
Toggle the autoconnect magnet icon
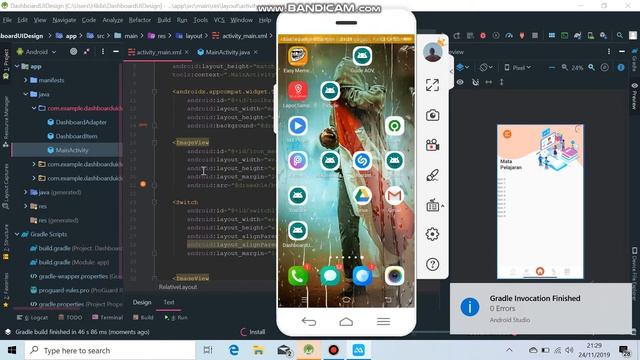click(475, 82)
